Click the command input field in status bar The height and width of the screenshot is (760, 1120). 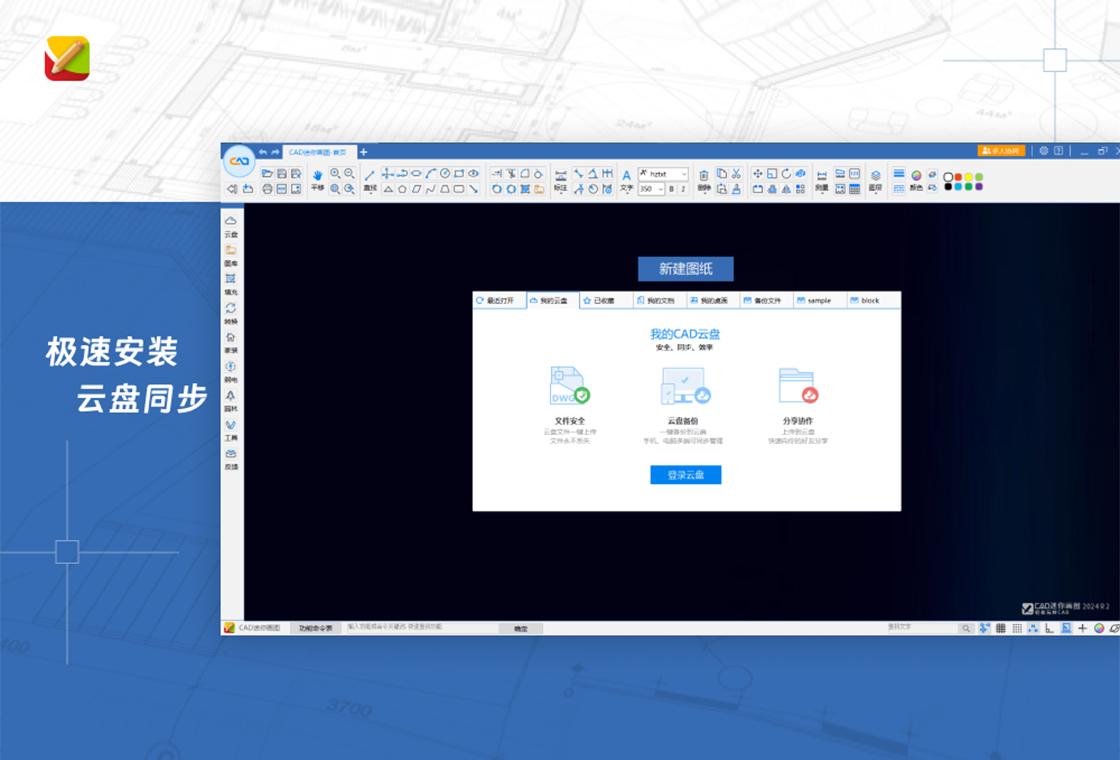(421, 627)
